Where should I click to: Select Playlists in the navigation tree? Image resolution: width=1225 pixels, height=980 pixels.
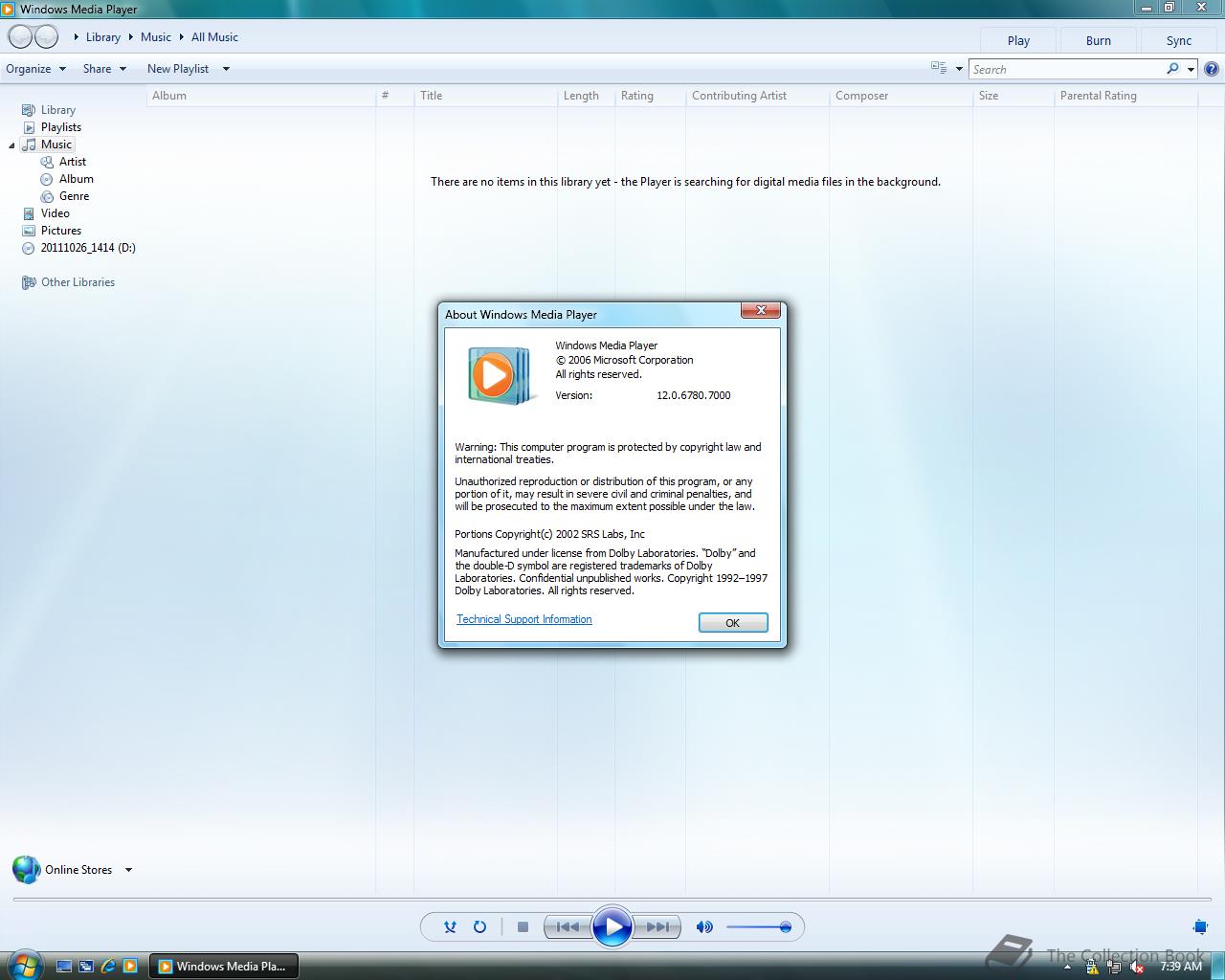tap(61, 127)
